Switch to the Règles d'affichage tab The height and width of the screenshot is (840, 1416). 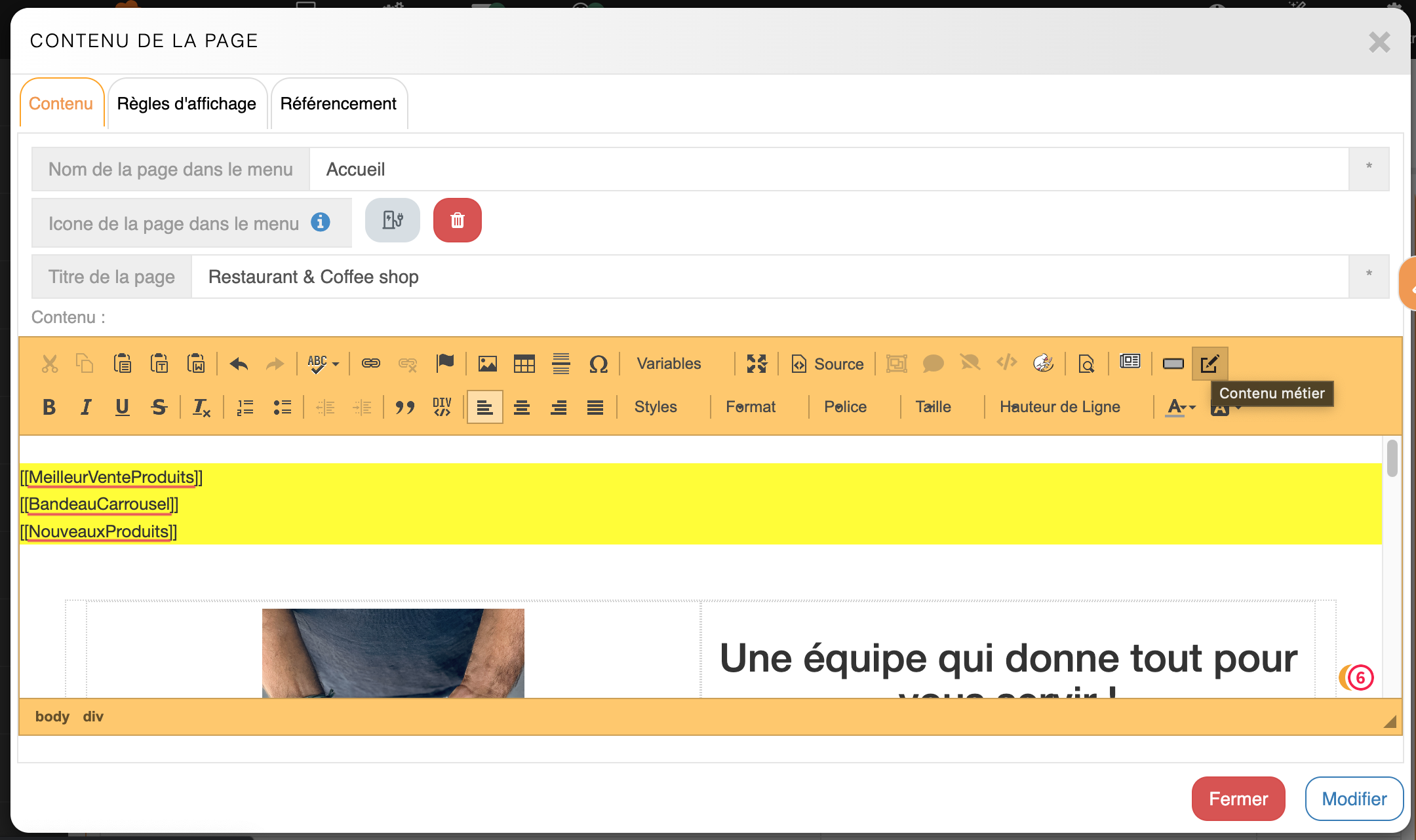pos(187,104)
